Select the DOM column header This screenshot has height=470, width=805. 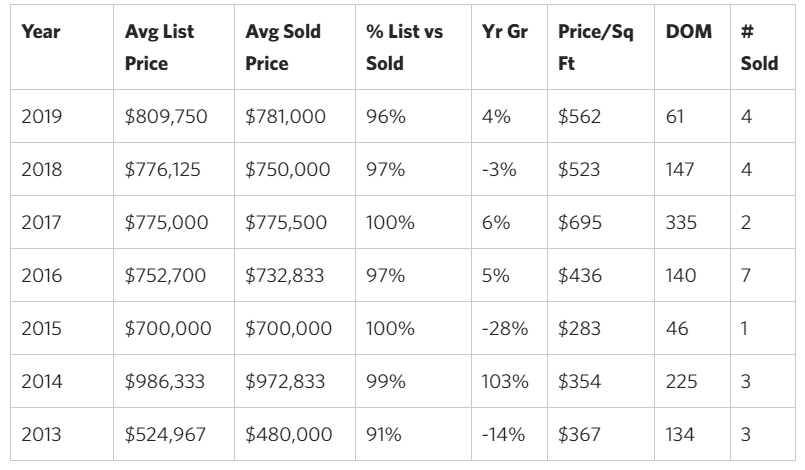click(688, 31)
